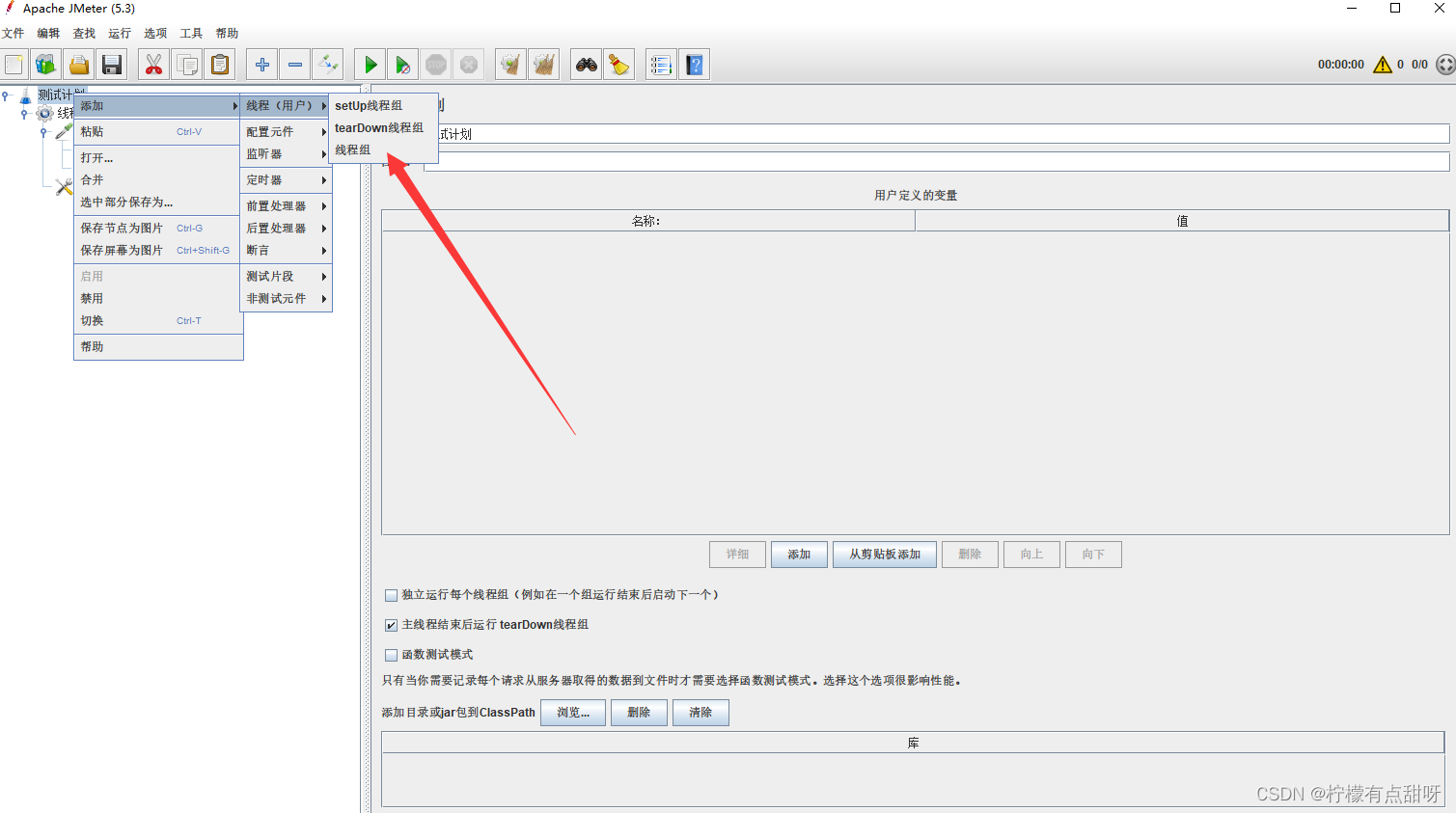1456x813 pixels.
Task: Expand the 监听器 submenu
Action: [x=286, y=154]
